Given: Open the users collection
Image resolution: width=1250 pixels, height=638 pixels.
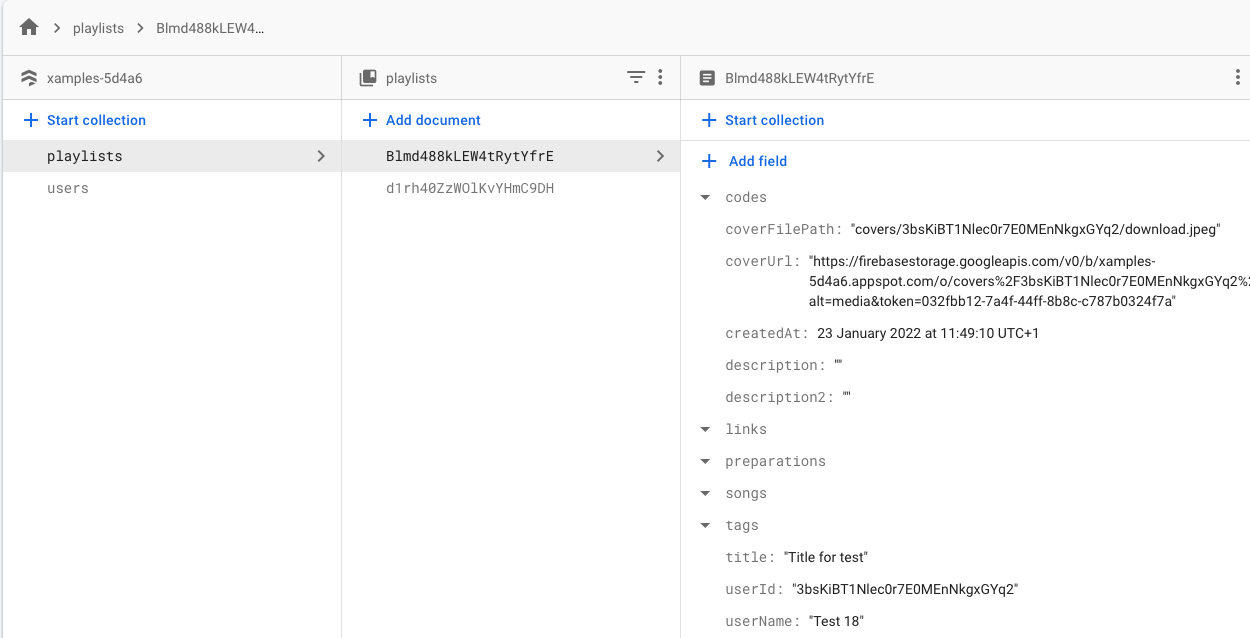Looking at the screenshot, I should point(171,188).
